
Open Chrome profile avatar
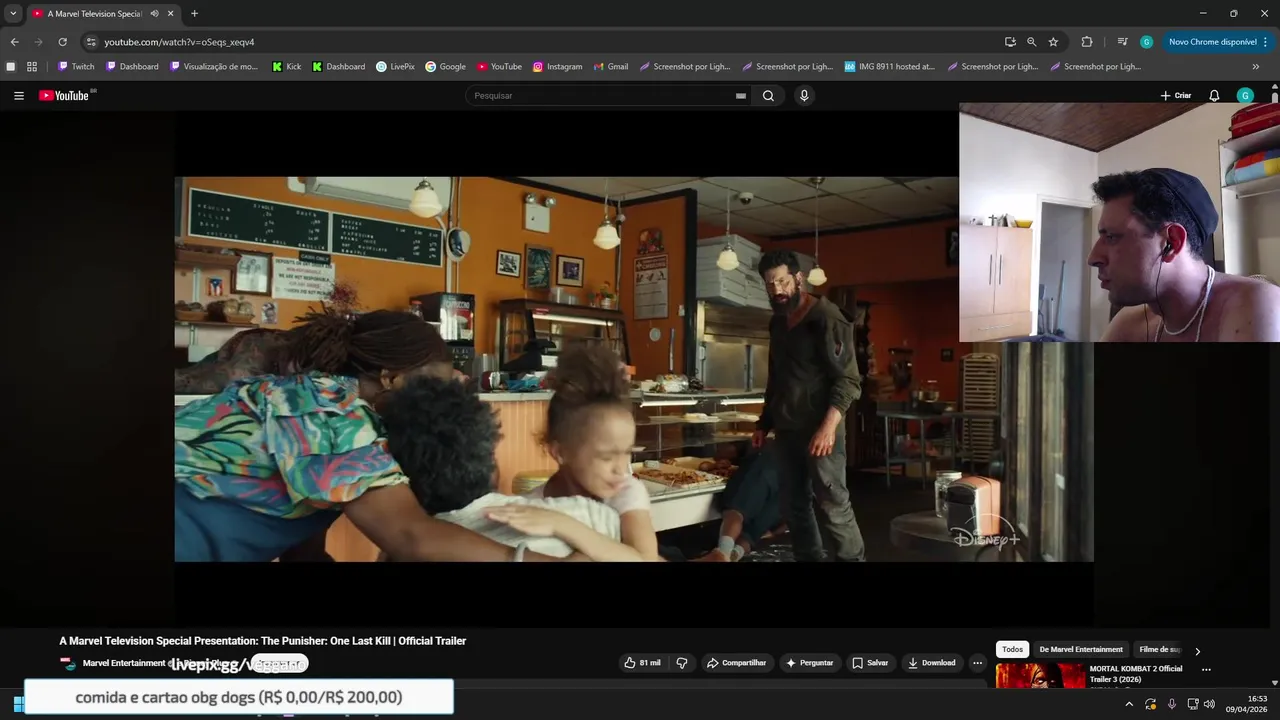click(1146, 42)
